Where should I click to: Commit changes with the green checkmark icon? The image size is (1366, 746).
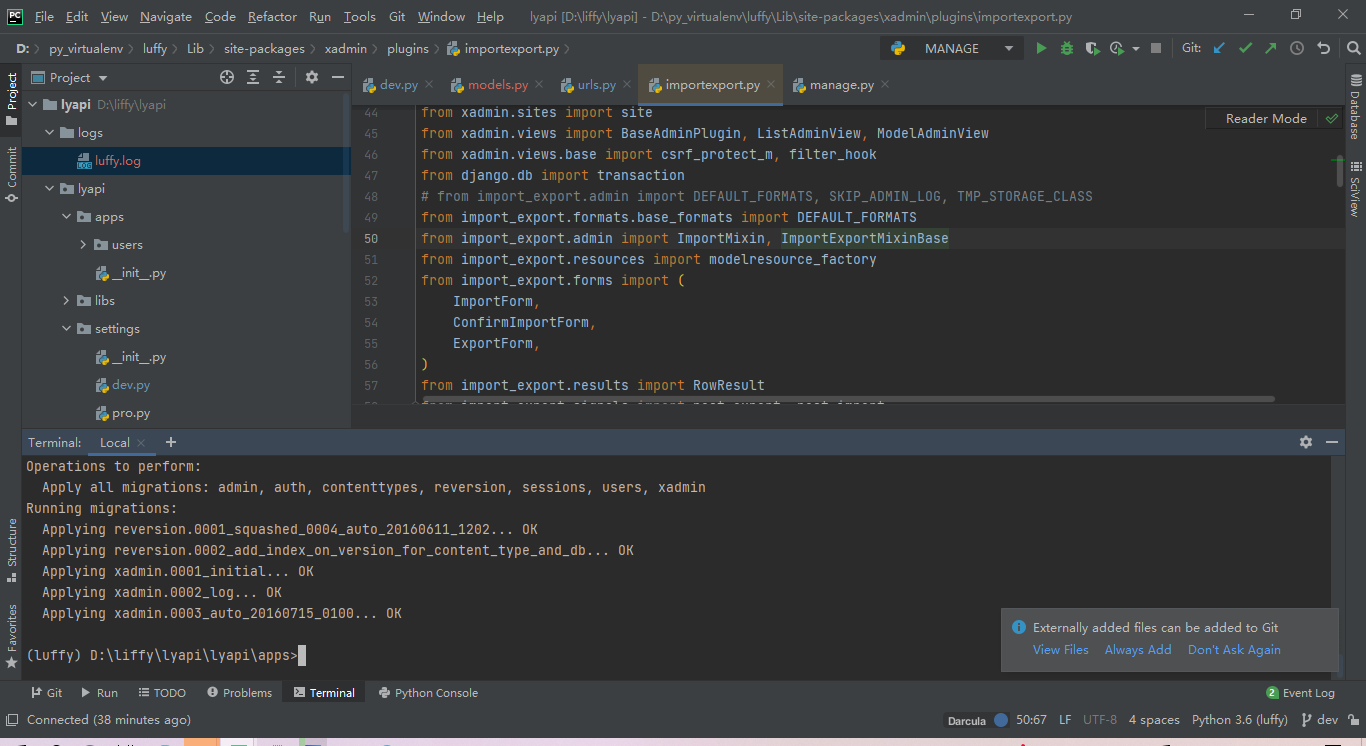coord(1245,48)
